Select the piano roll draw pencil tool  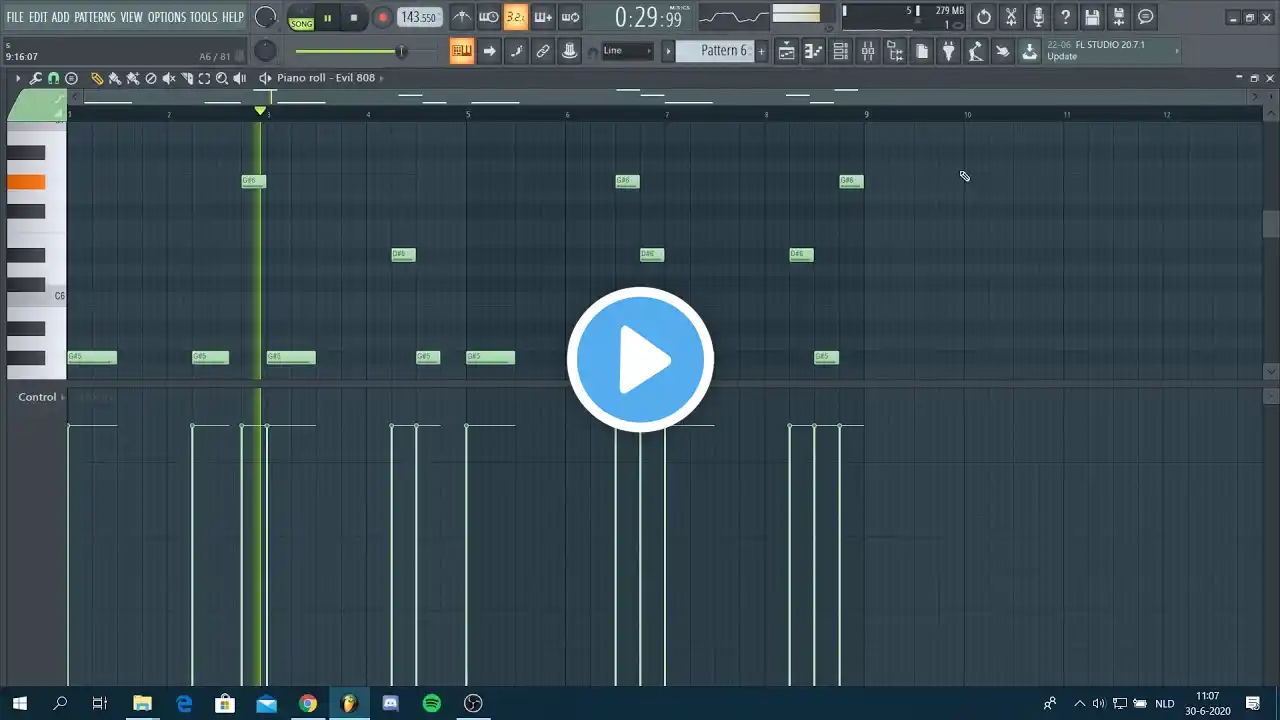pos(97,78)
